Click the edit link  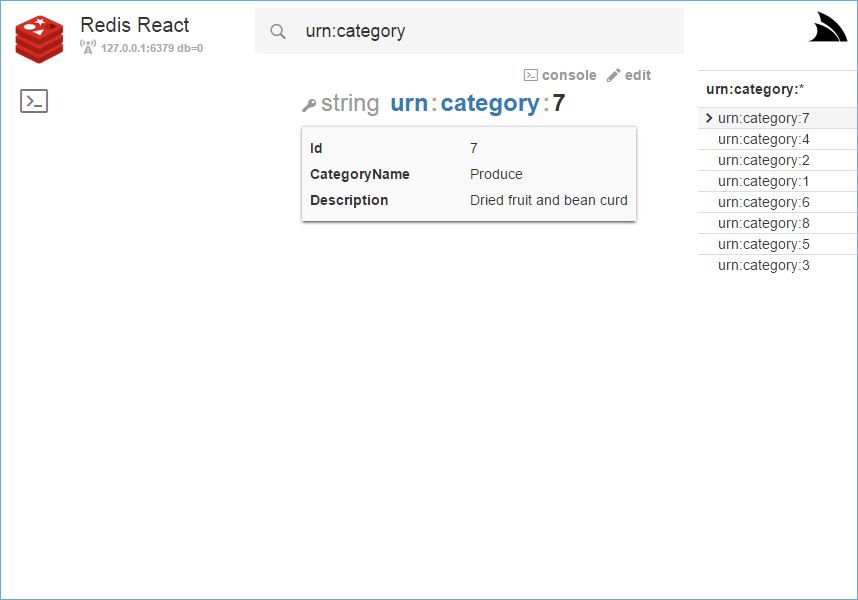click(x=637, y=75)
